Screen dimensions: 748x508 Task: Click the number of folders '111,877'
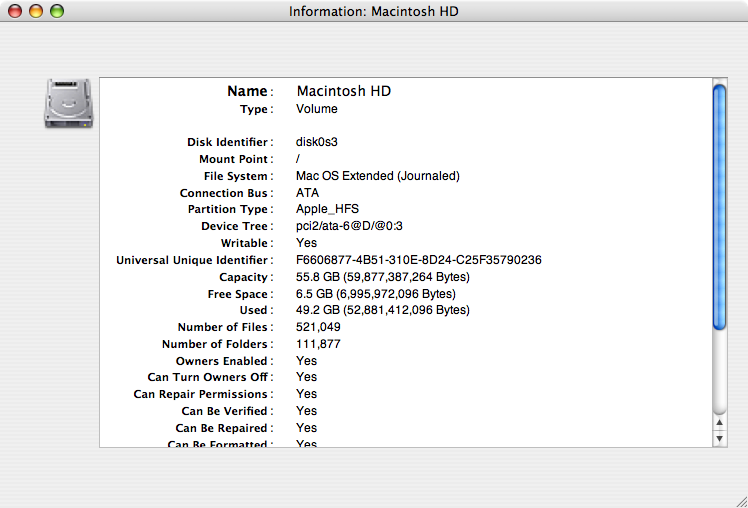coord(318,344)
